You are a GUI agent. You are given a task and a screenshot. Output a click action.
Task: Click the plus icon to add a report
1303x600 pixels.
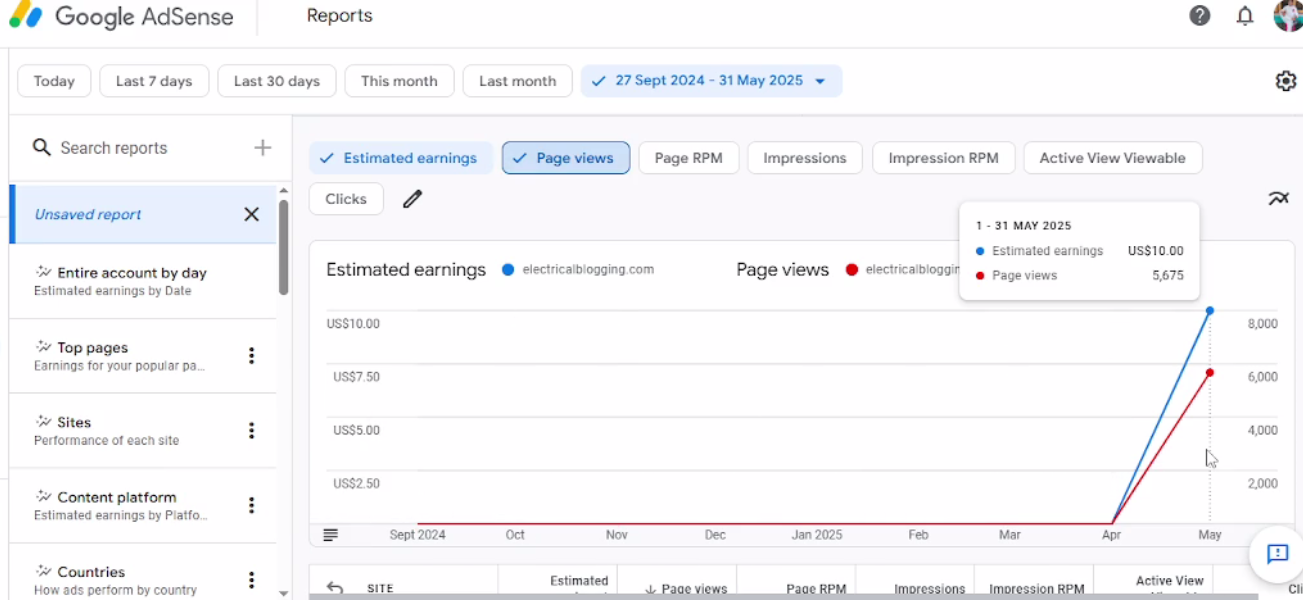pos(262,148)
